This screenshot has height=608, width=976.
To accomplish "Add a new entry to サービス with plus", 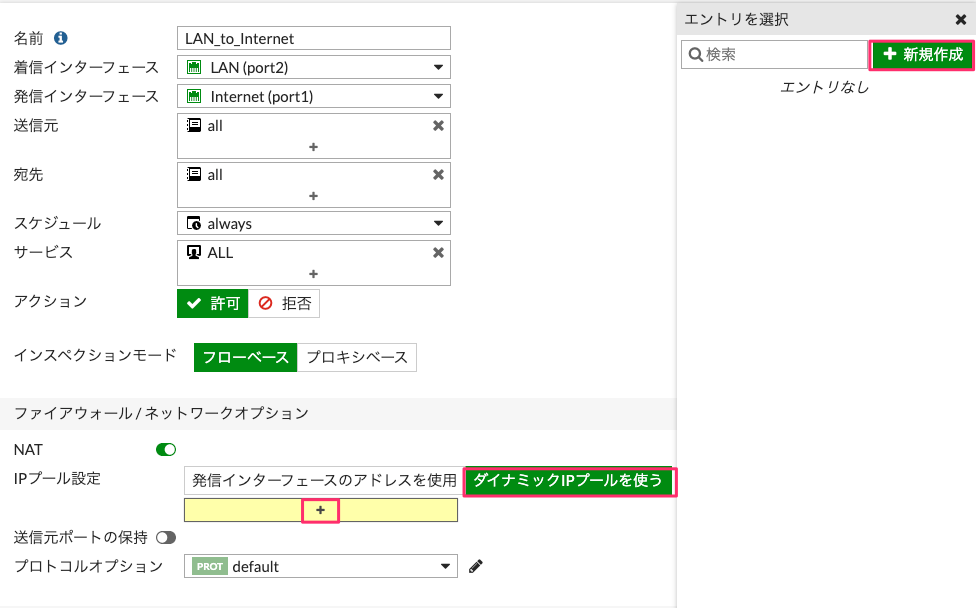I will pos(314,274).
